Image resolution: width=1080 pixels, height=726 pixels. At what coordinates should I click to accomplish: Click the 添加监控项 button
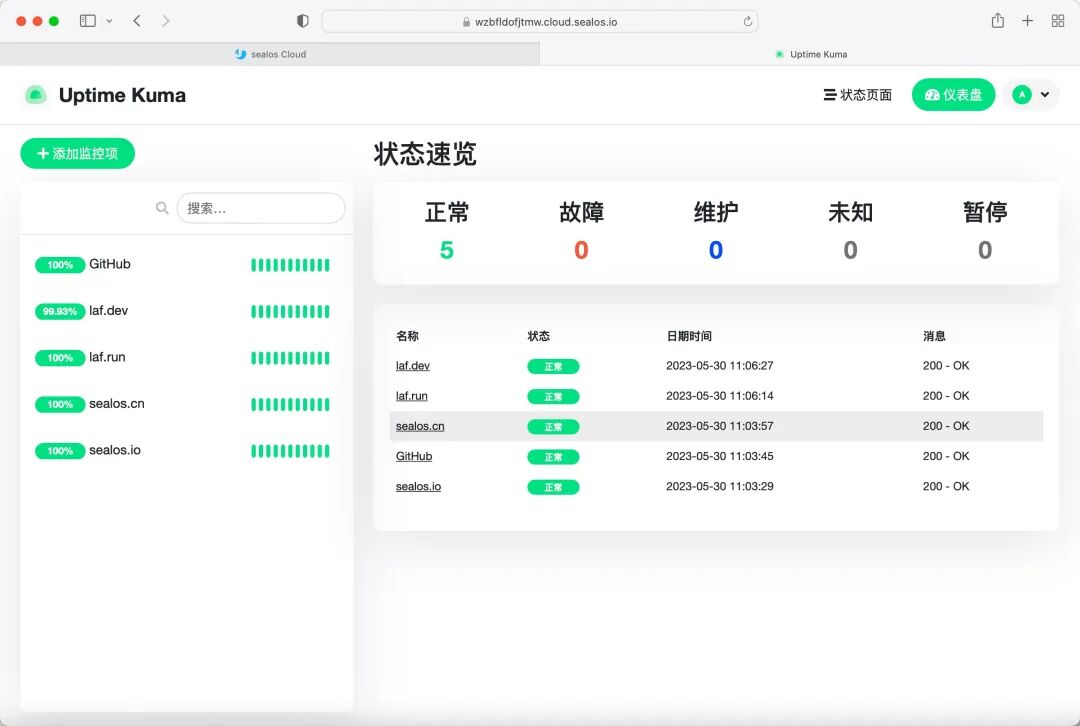(x=78, y=153)
